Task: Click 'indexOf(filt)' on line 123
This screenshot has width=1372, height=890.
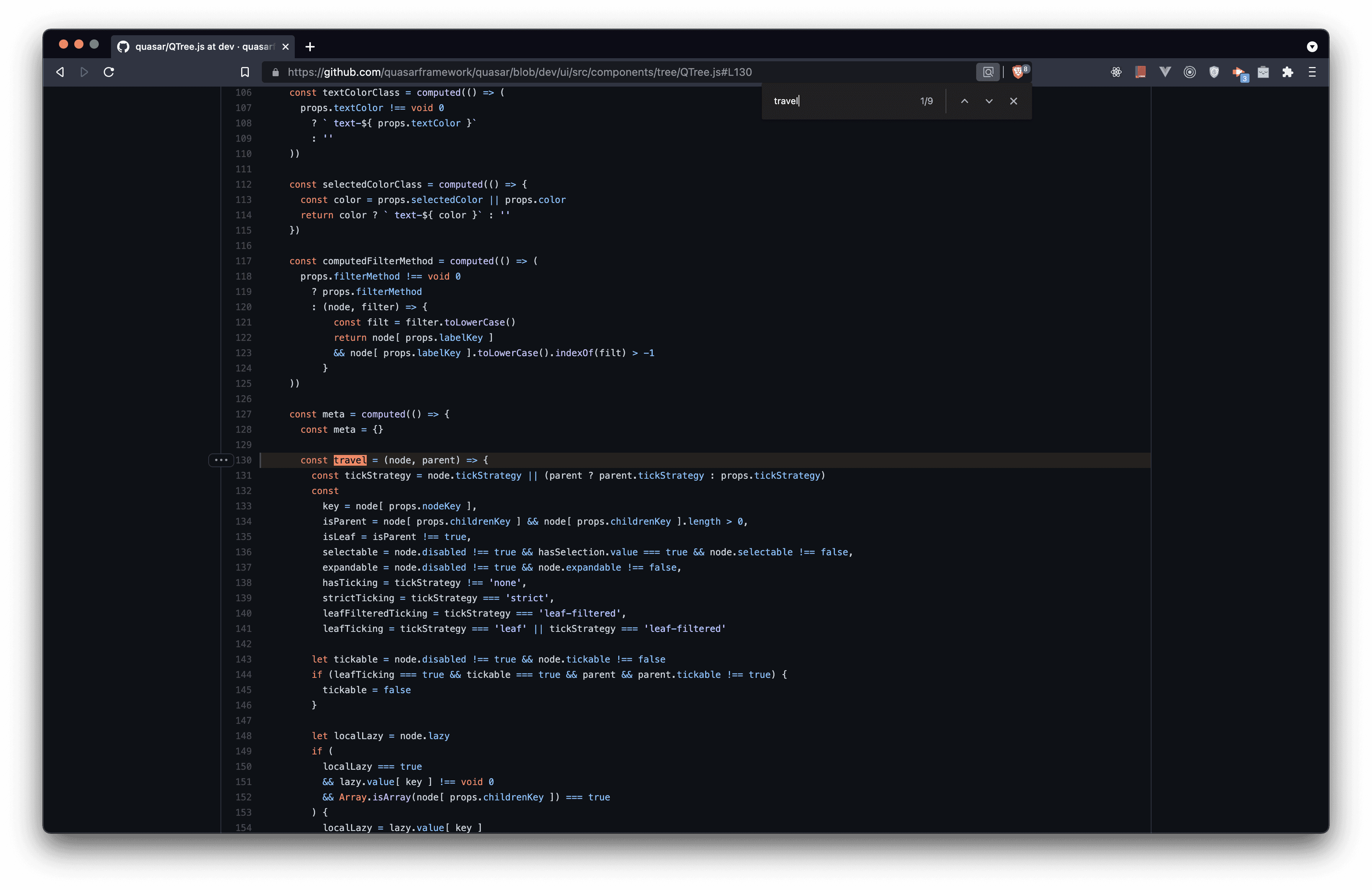Action: pyautogui.click(x=590, y=352)
